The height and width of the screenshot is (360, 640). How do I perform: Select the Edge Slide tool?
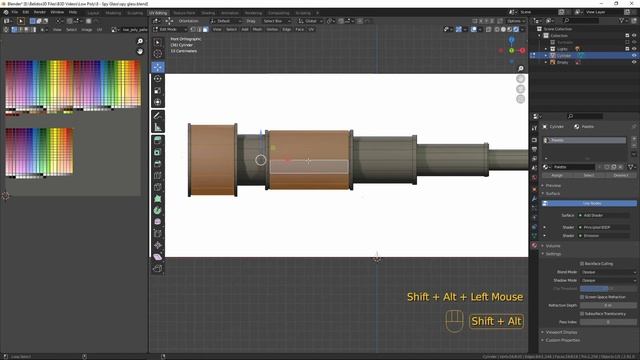[158, 233]
